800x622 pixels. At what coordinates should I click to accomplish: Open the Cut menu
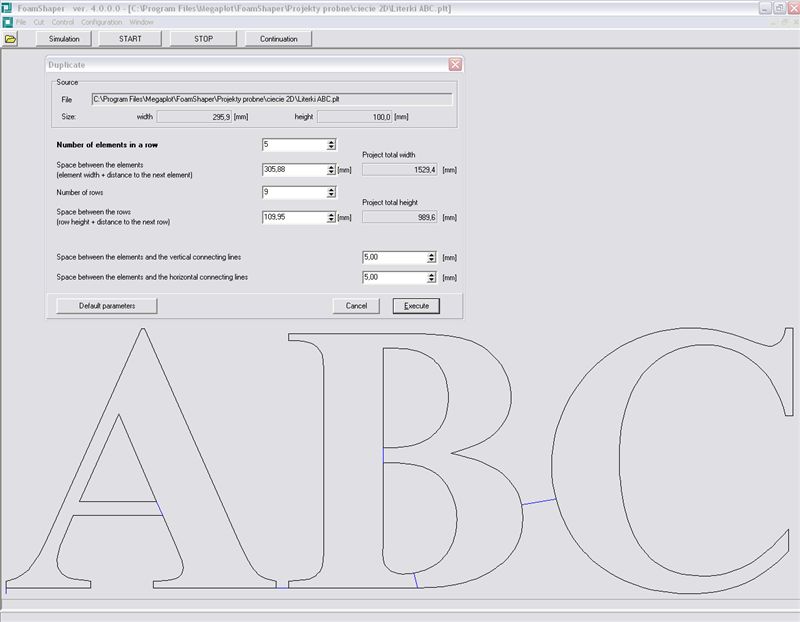click(x=38, y=21)
